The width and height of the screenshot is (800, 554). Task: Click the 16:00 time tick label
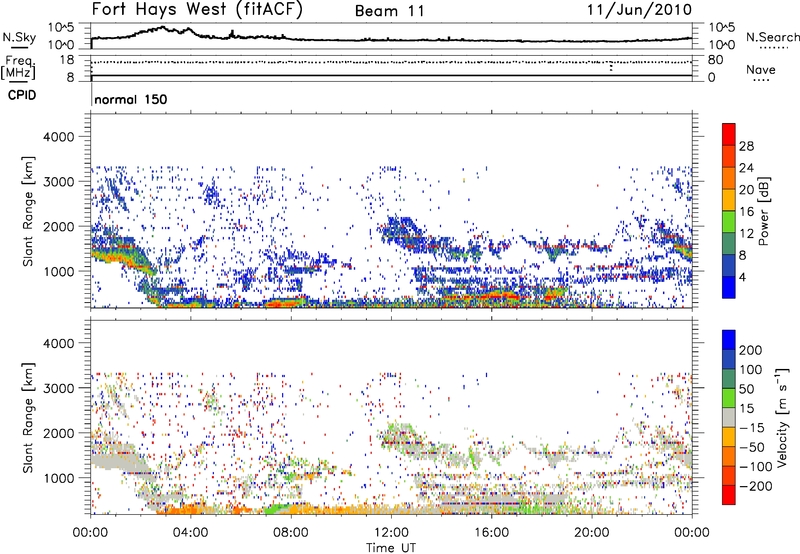[491, 533]
